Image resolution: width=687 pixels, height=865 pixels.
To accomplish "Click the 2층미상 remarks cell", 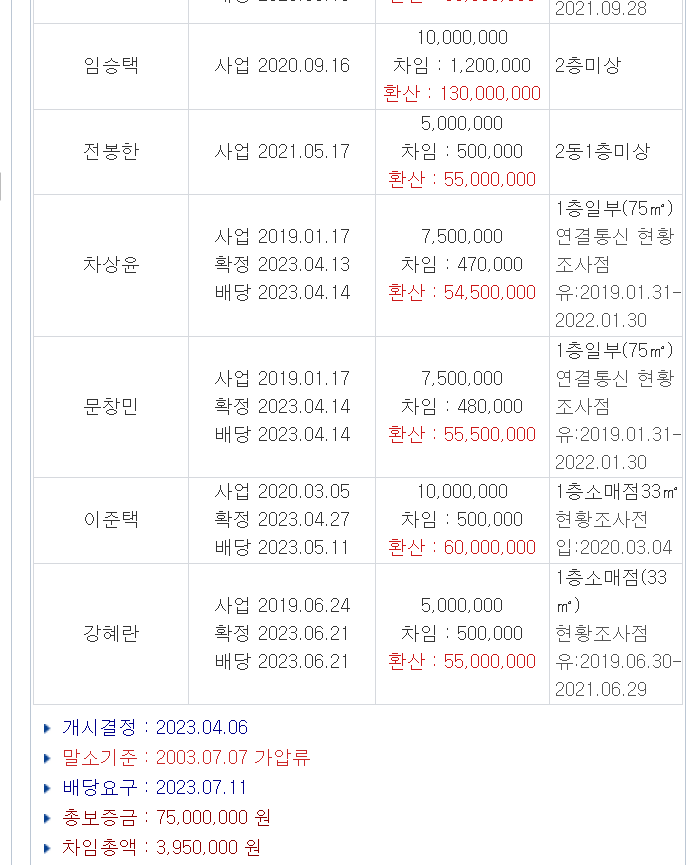I will click(588, 66).
